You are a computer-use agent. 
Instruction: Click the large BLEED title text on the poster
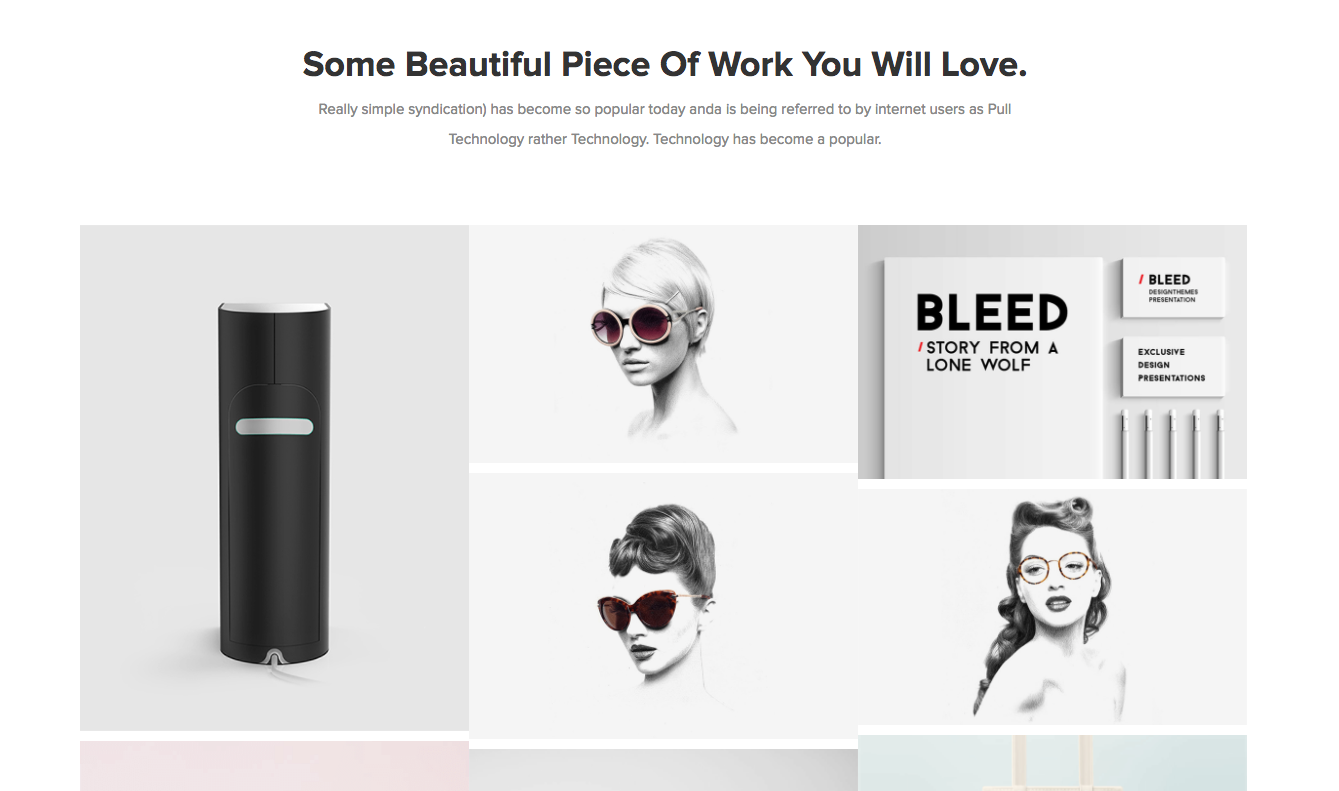[x=992, y=313]
